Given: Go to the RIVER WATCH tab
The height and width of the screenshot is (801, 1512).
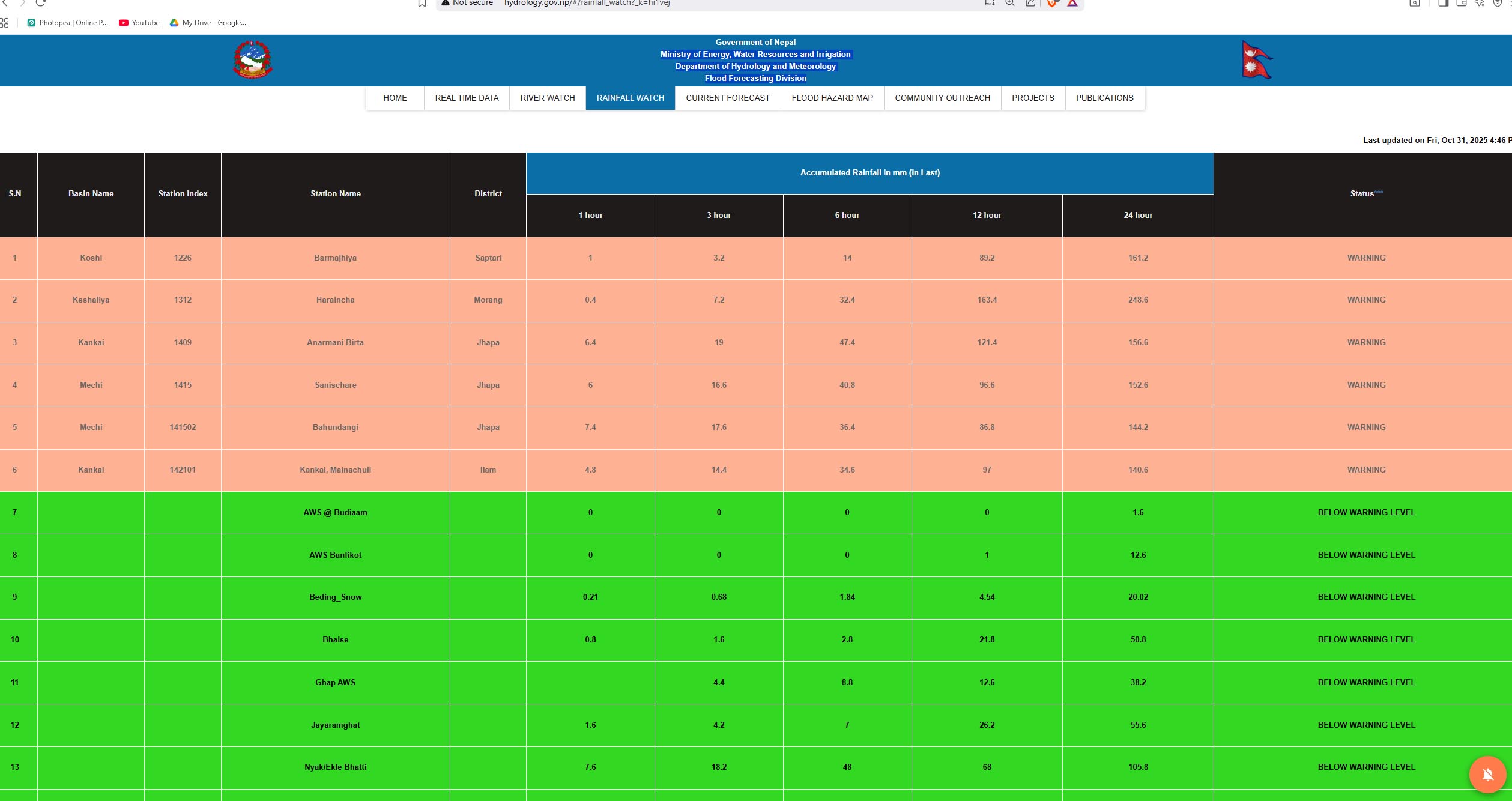Looking at the screenshot, I should click(x=547, y=98).
